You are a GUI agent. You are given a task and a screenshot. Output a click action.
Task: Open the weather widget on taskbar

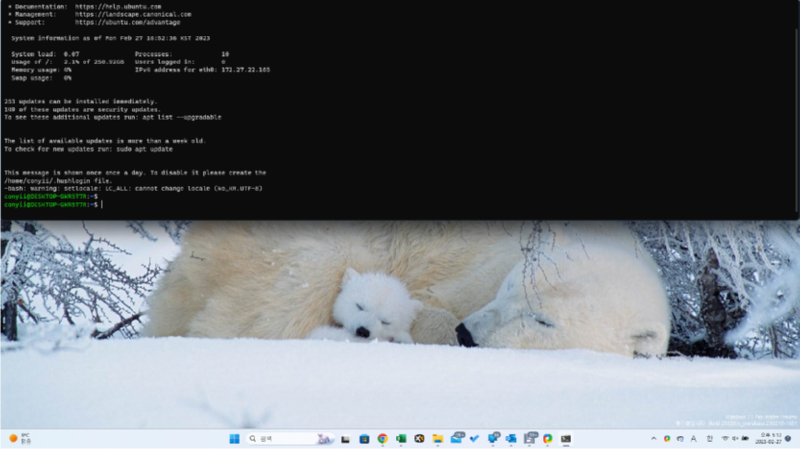pyautogui.click(x=18, y=438)
